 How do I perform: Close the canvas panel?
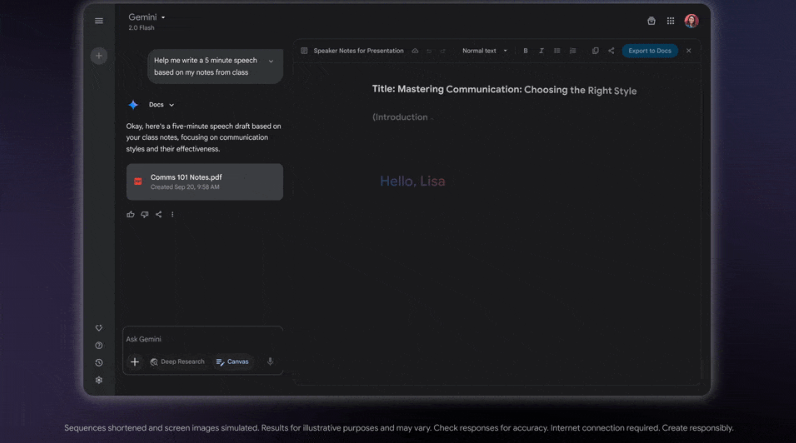[689, 51]
